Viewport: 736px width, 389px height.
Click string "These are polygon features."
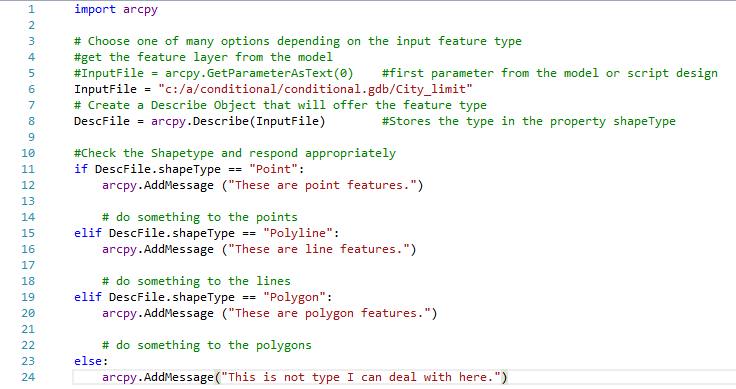pos(330,313)
